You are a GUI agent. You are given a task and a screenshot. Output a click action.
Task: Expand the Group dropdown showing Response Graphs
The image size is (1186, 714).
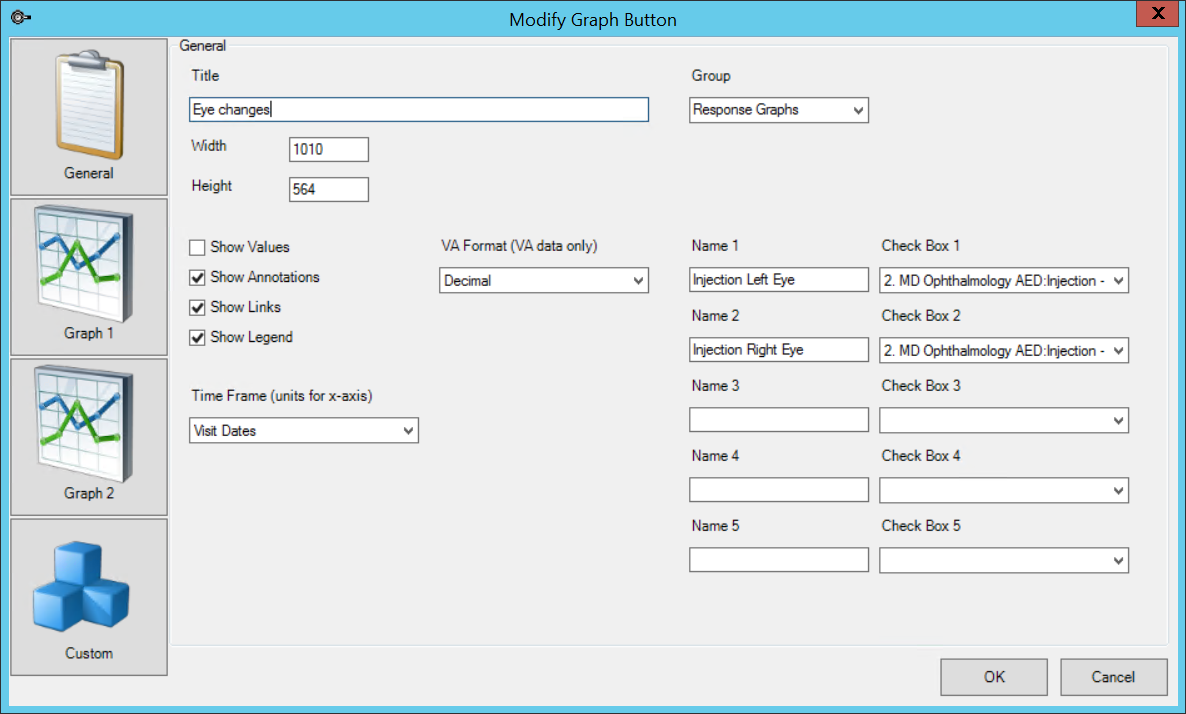tap(778, 110)
